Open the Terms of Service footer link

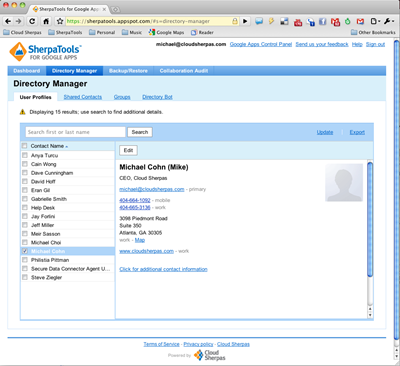[161, 344]
